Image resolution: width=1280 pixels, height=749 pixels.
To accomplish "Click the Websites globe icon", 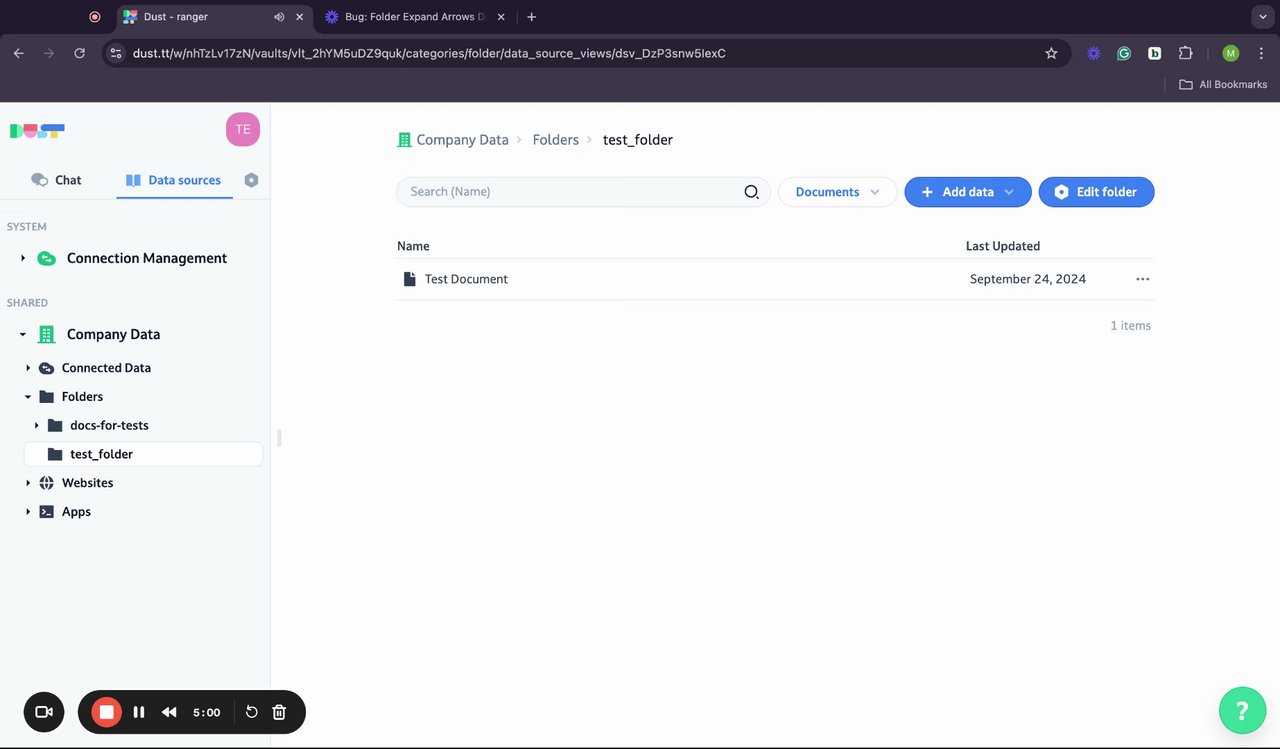I will coord(46,483).
